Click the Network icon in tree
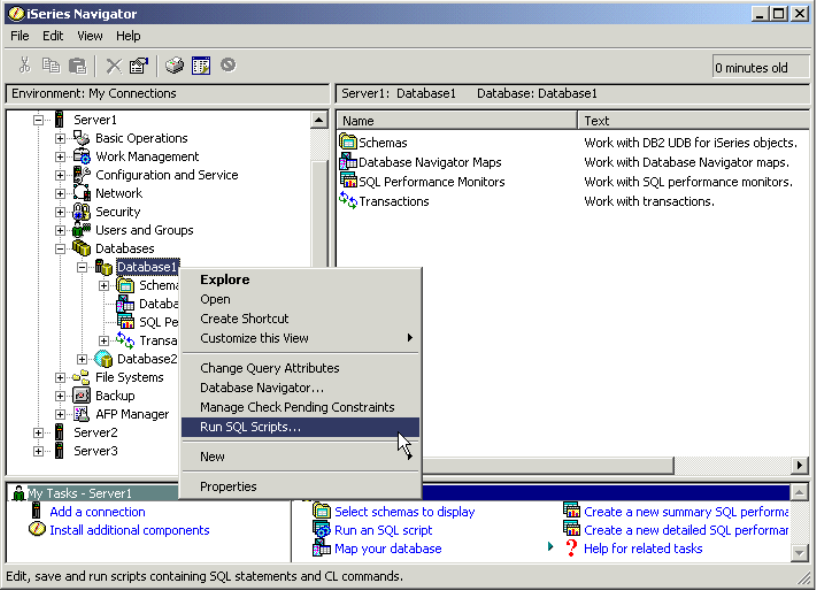This screenshot has height=590, width=816. pos(81,193)
